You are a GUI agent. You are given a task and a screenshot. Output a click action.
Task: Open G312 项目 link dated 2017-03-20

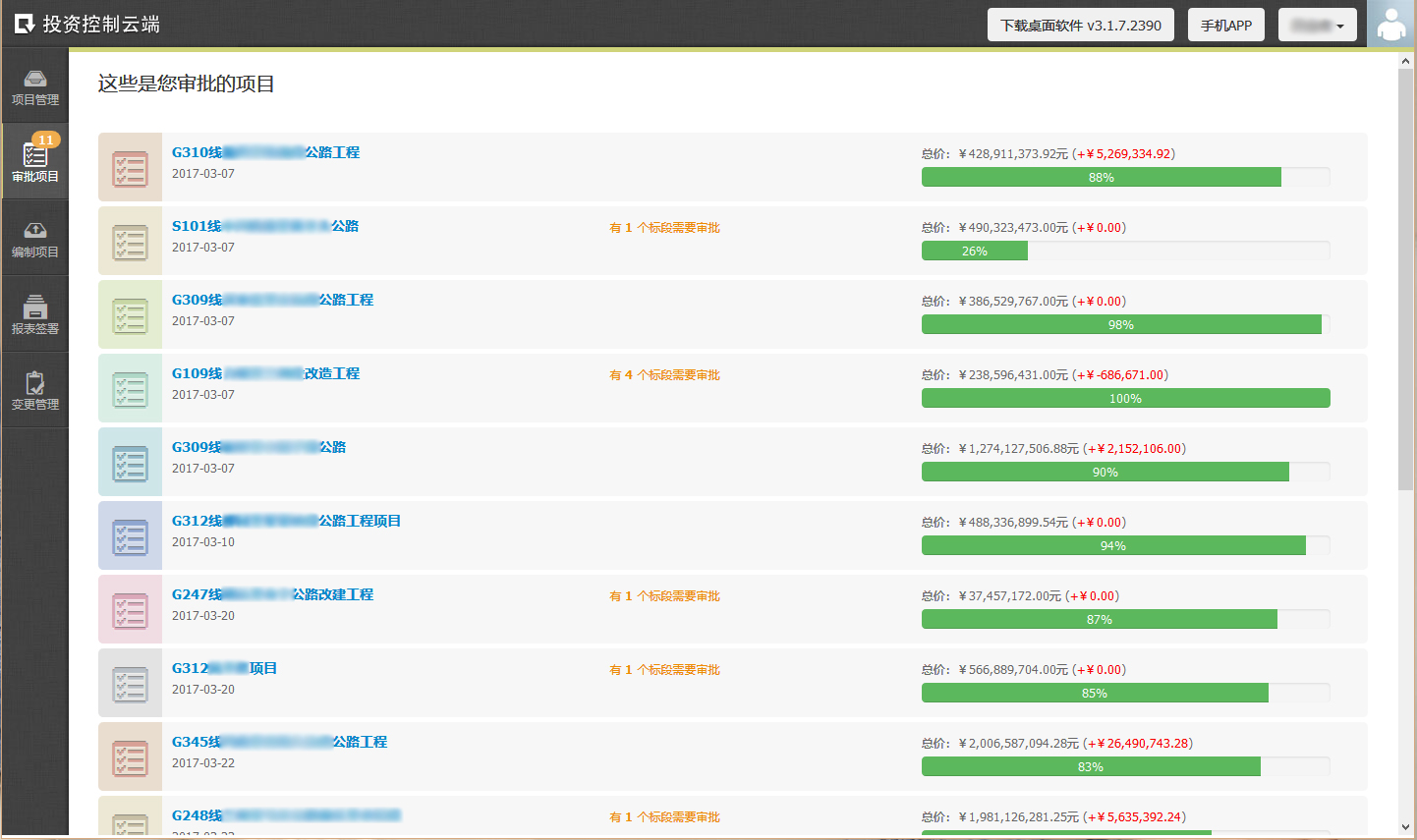[224, 668]
